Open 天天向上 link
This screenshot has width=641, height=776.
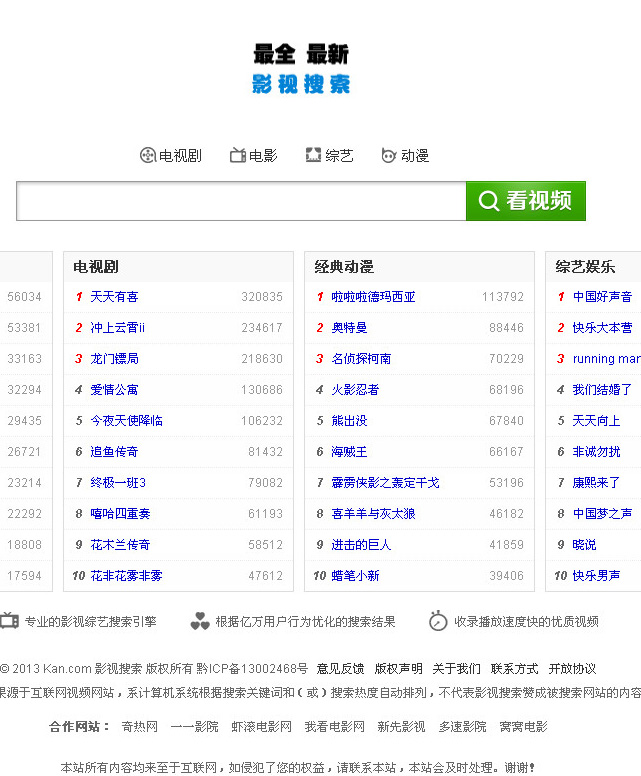coord(596,421)
